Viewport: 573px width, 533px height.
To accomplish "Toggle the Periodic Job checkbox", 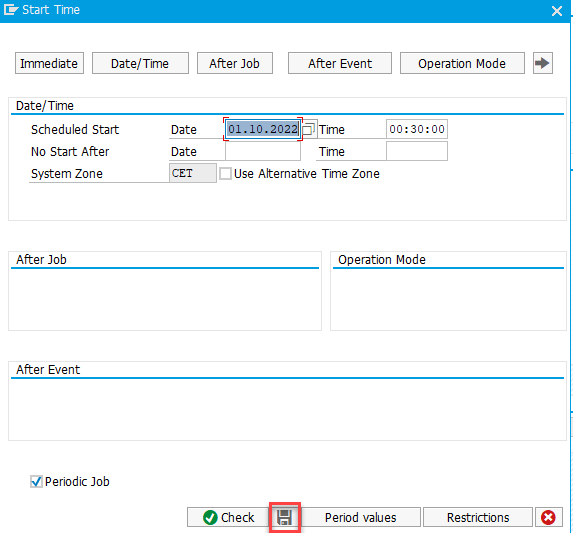I will (x=36, y=481).
